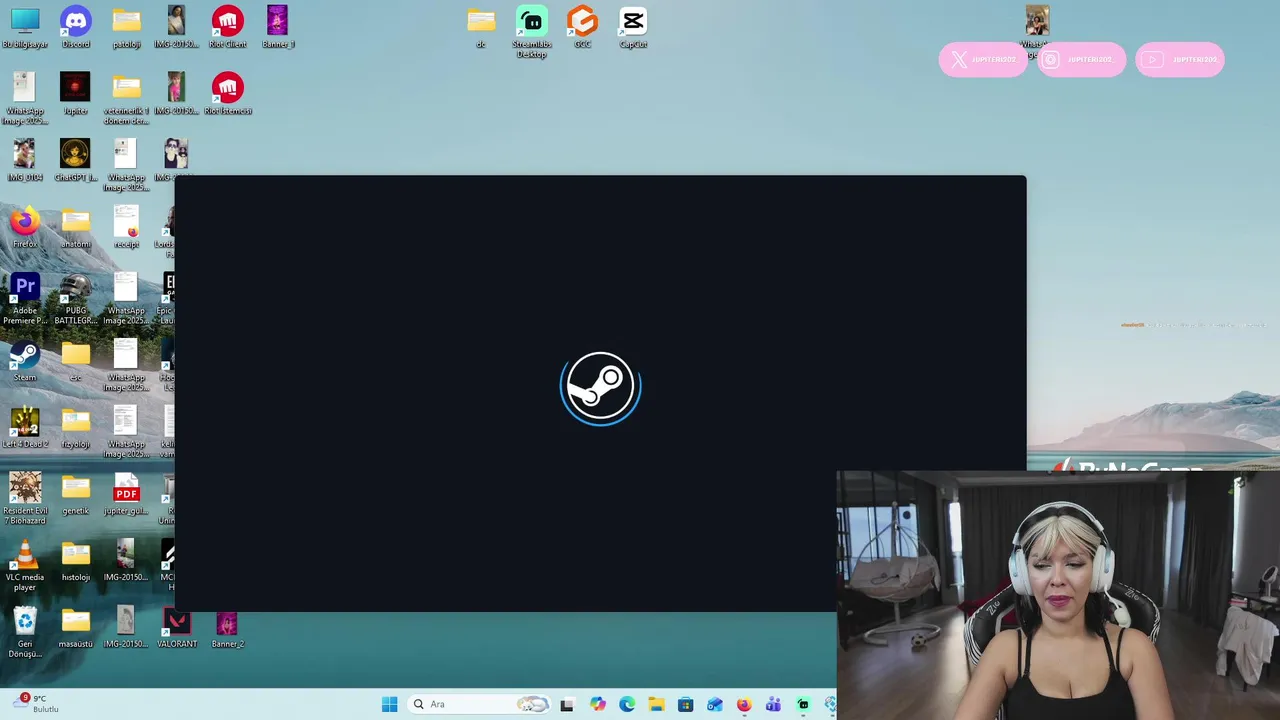Viewport: 1280px width, 720px height.
Task: Open the weather widget showing Bulutlu
Action: 38,704
